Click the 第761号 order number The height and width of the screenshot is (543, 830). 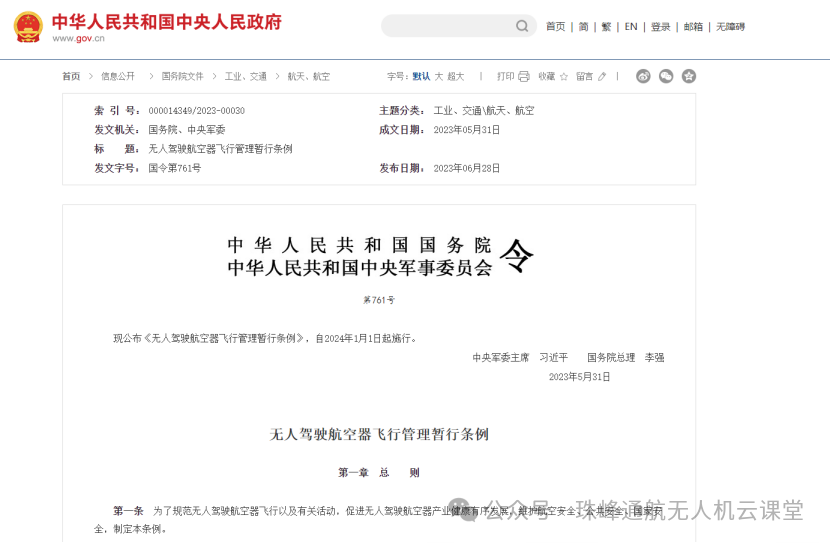pos(379,300)
